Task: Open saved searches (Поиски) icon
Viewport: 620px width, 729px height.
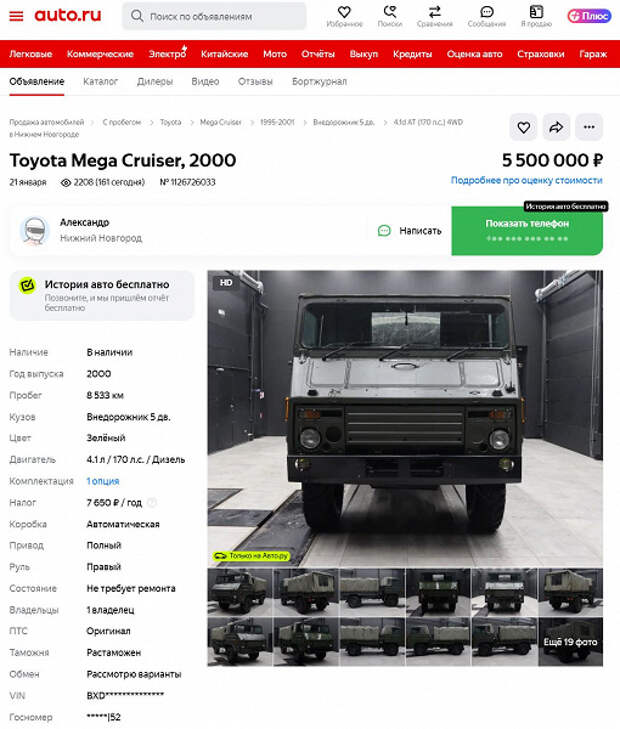Action: coord(389,12)
